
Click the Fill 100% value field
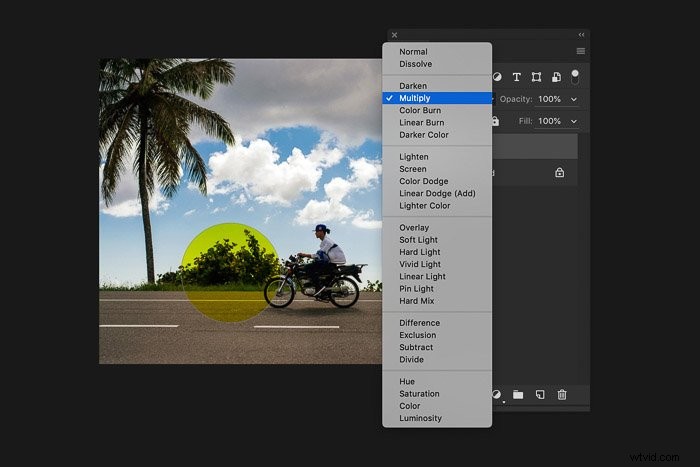coord(550,121)
